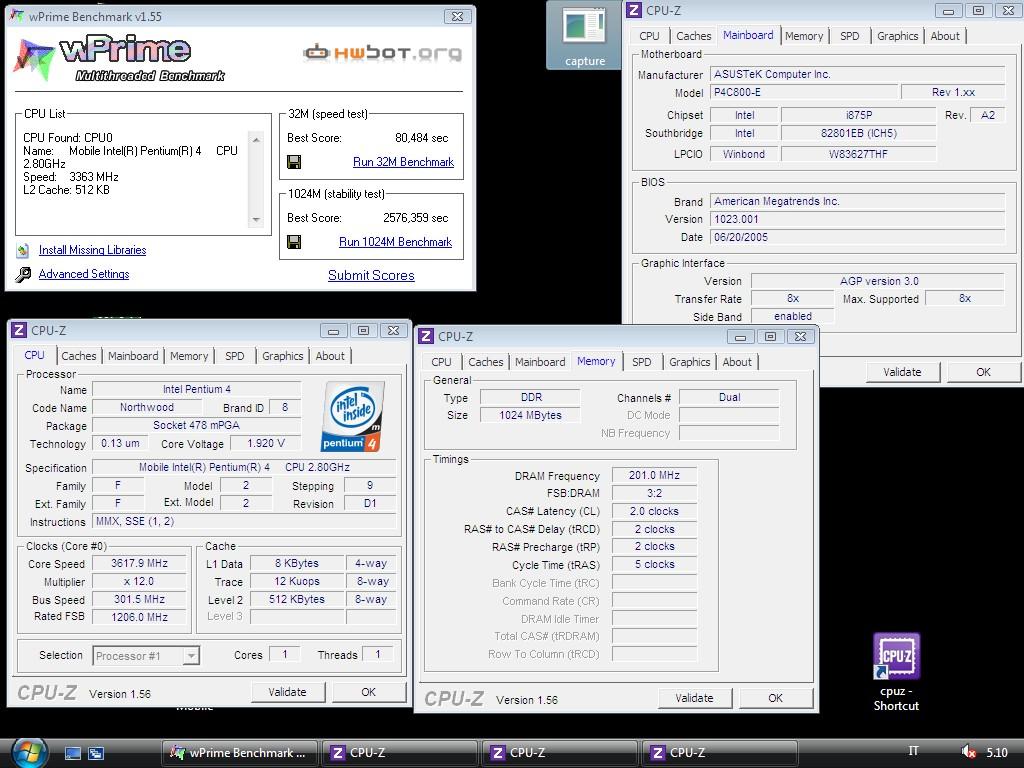1024x768 pixels.
Task: Click the Rated FSB 1206.0 MHz value
Action: [139, 617]
